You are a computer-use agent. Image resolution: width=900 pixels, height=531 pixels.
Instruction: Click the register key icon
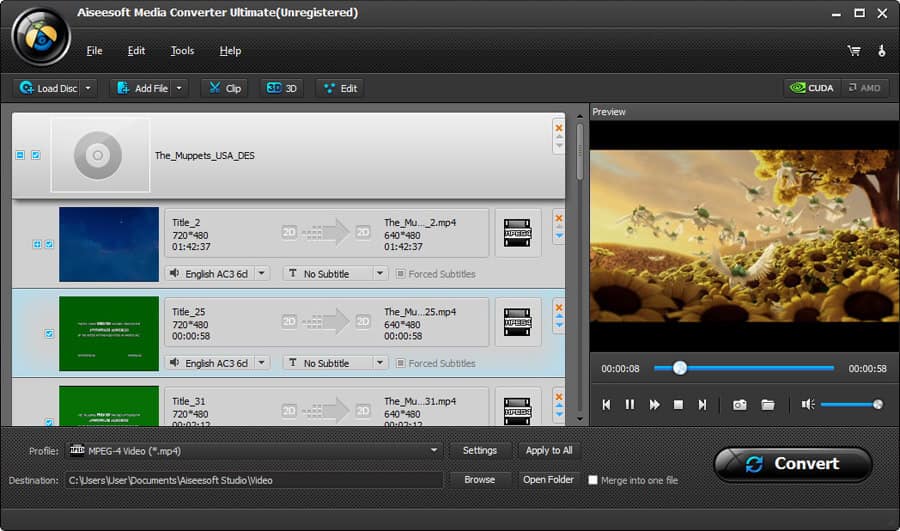tap(882, 51)
